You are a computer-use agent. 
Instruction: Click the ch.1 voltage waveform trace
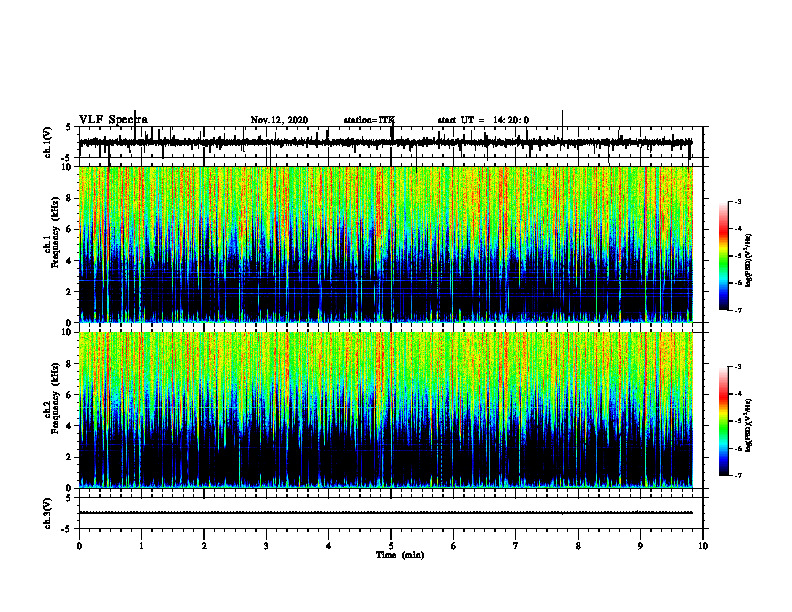coord(385,142)
